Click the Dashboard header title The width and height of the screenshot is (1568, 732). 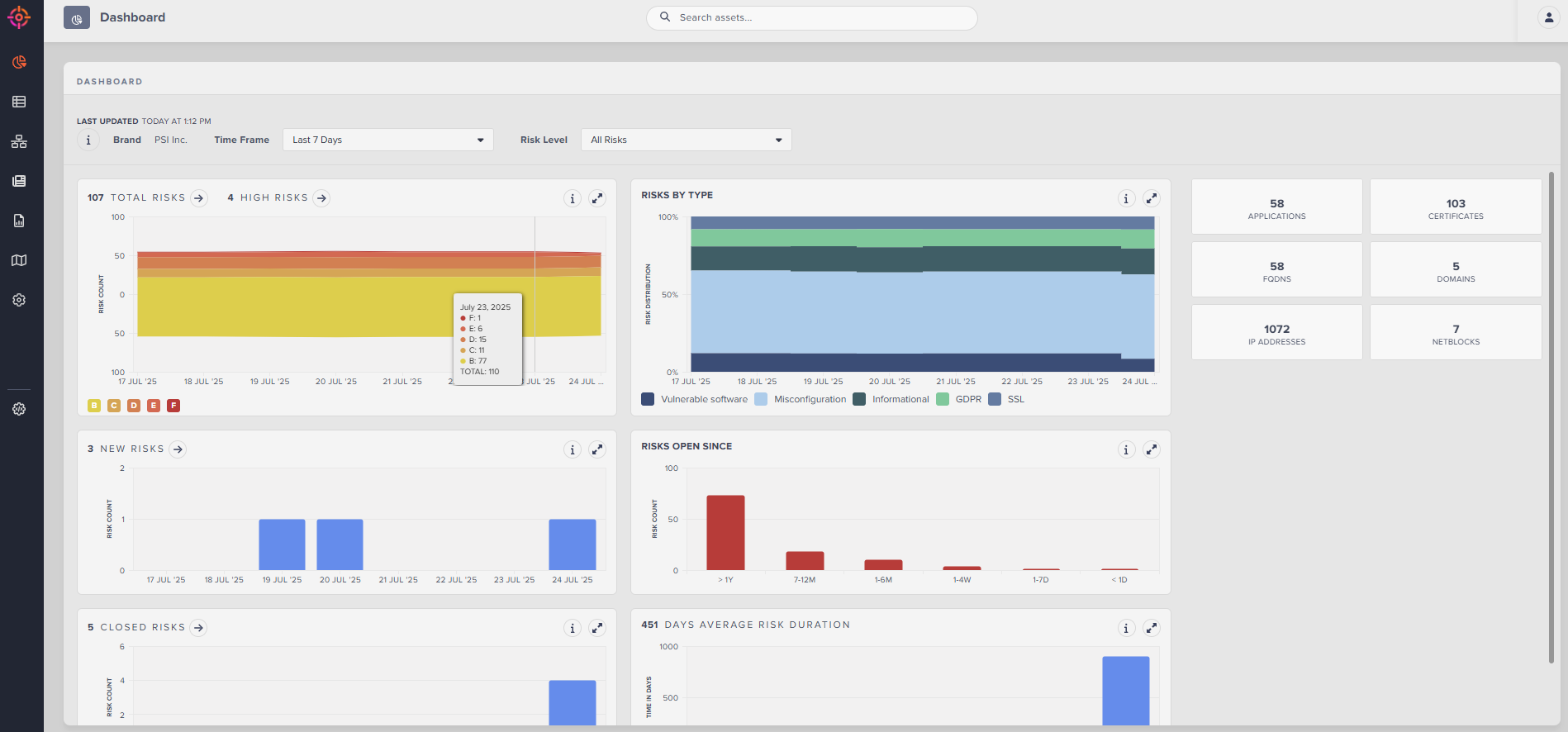[x=132, y=17]
